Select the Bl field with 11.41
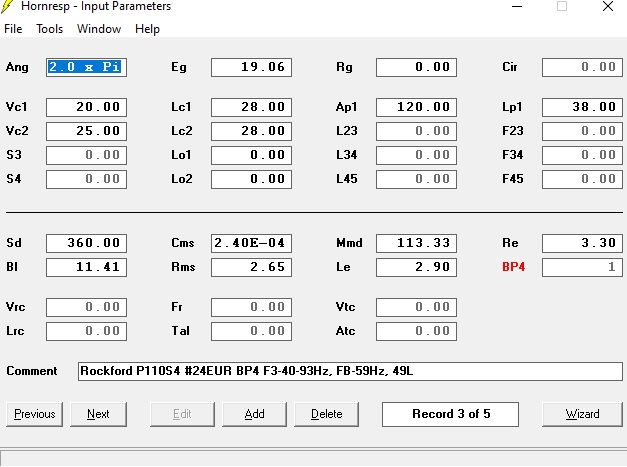The height and width of the screenshot is (467, 627). pos(86,267)
